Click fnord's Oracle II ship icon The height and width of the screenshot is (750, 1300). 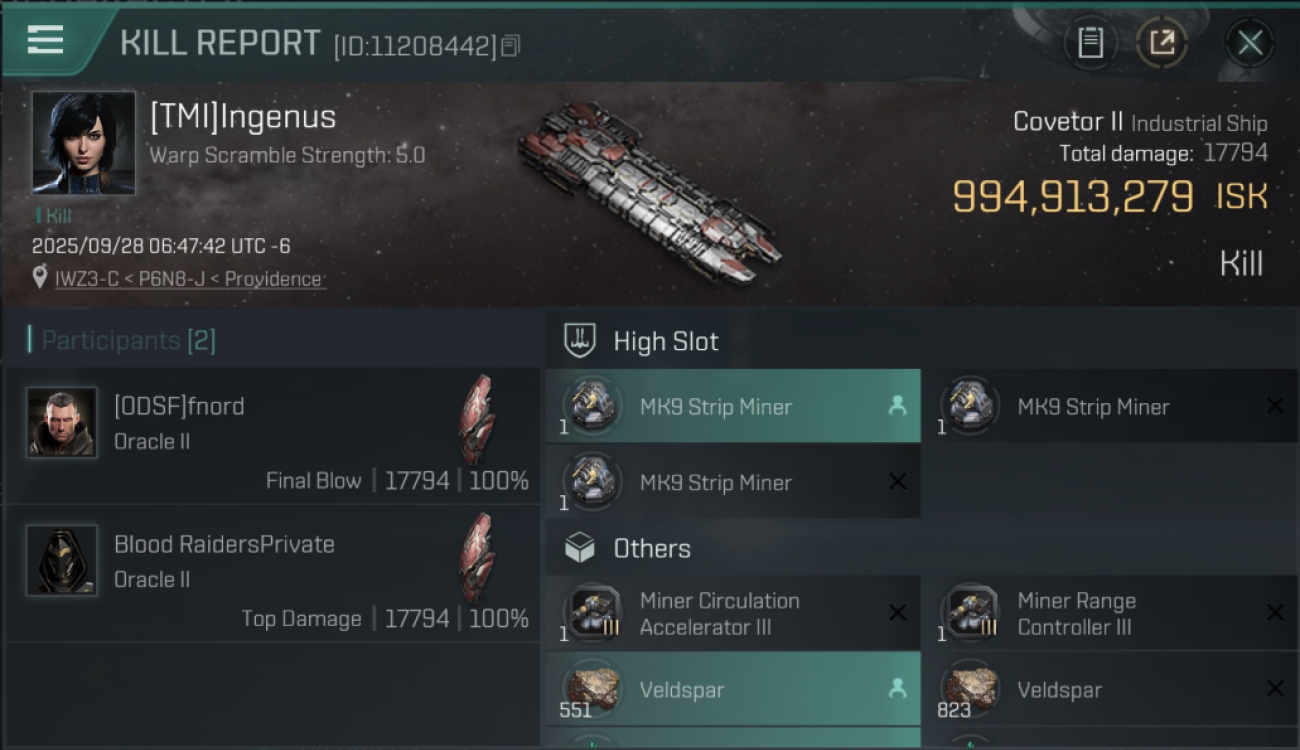point(476,420)
